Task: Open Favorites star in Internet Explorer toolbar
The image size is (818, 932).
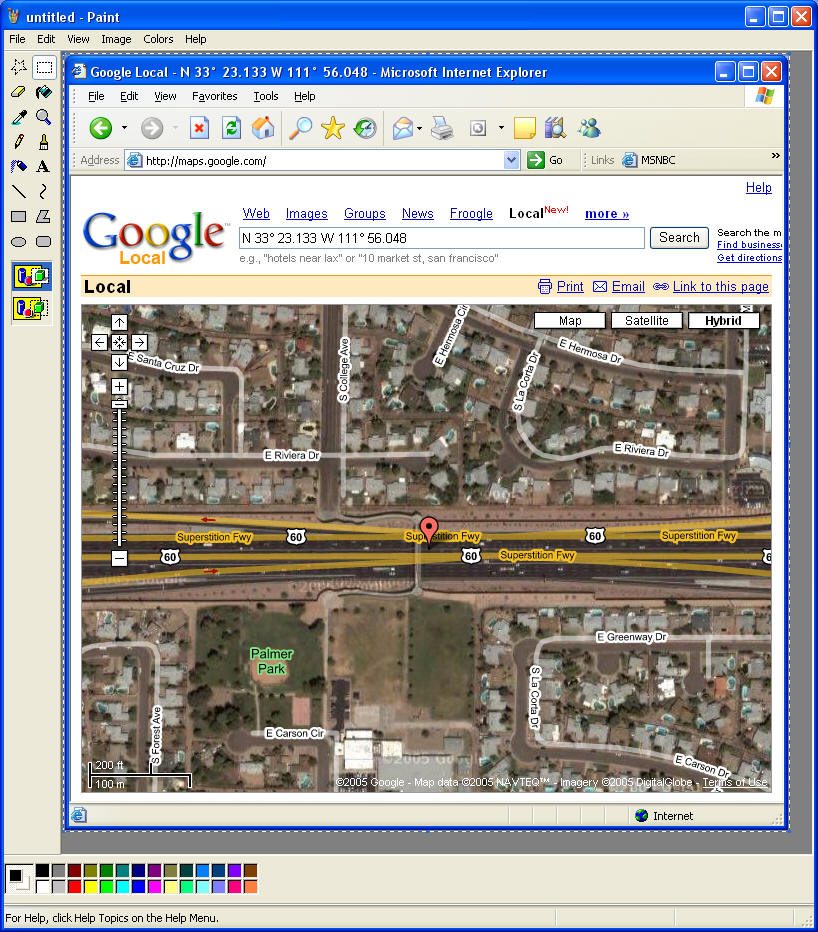Action: 333,128
